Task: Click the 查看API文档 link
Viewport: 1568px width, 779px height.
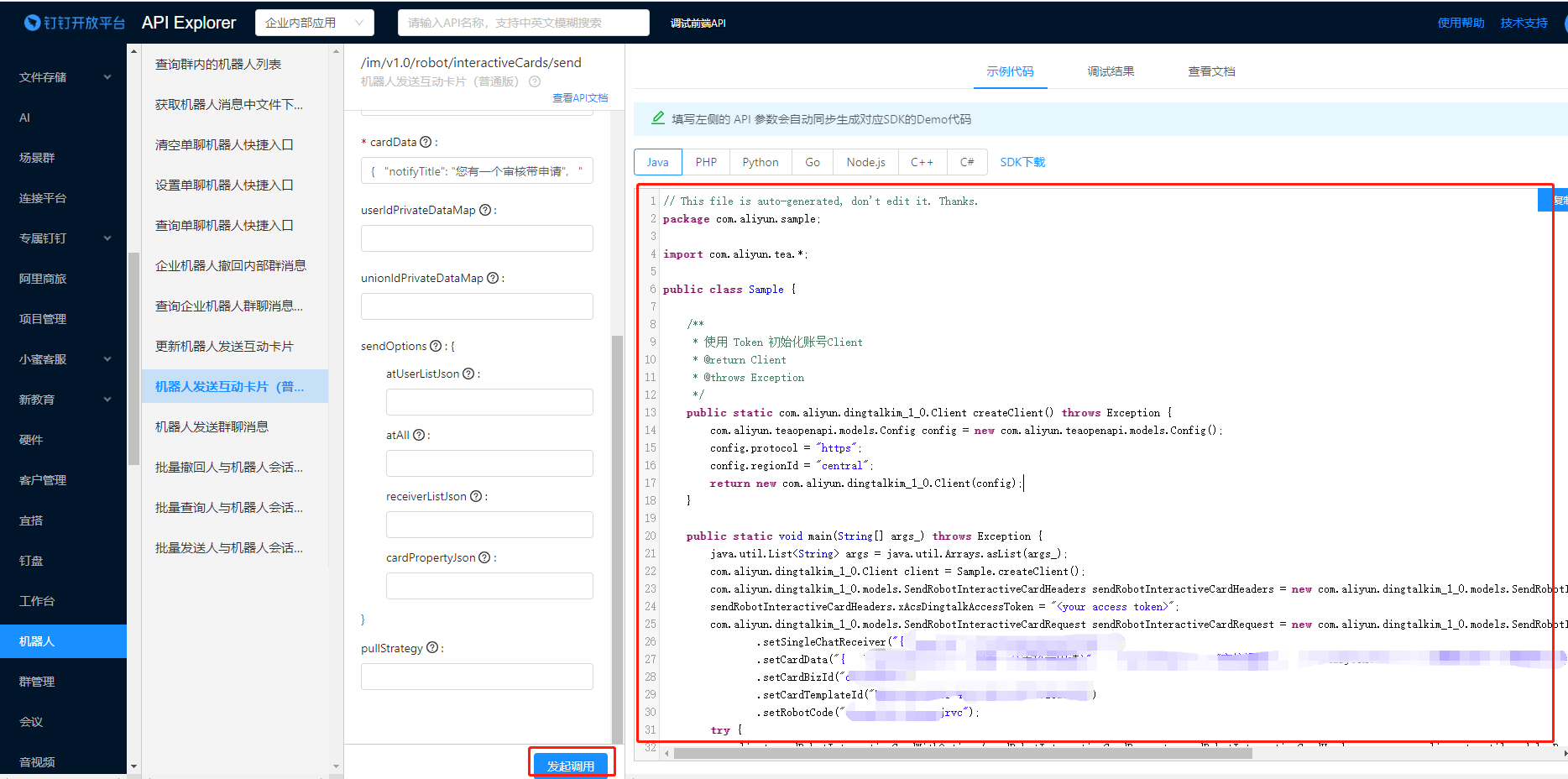Action: coord(580,98)
